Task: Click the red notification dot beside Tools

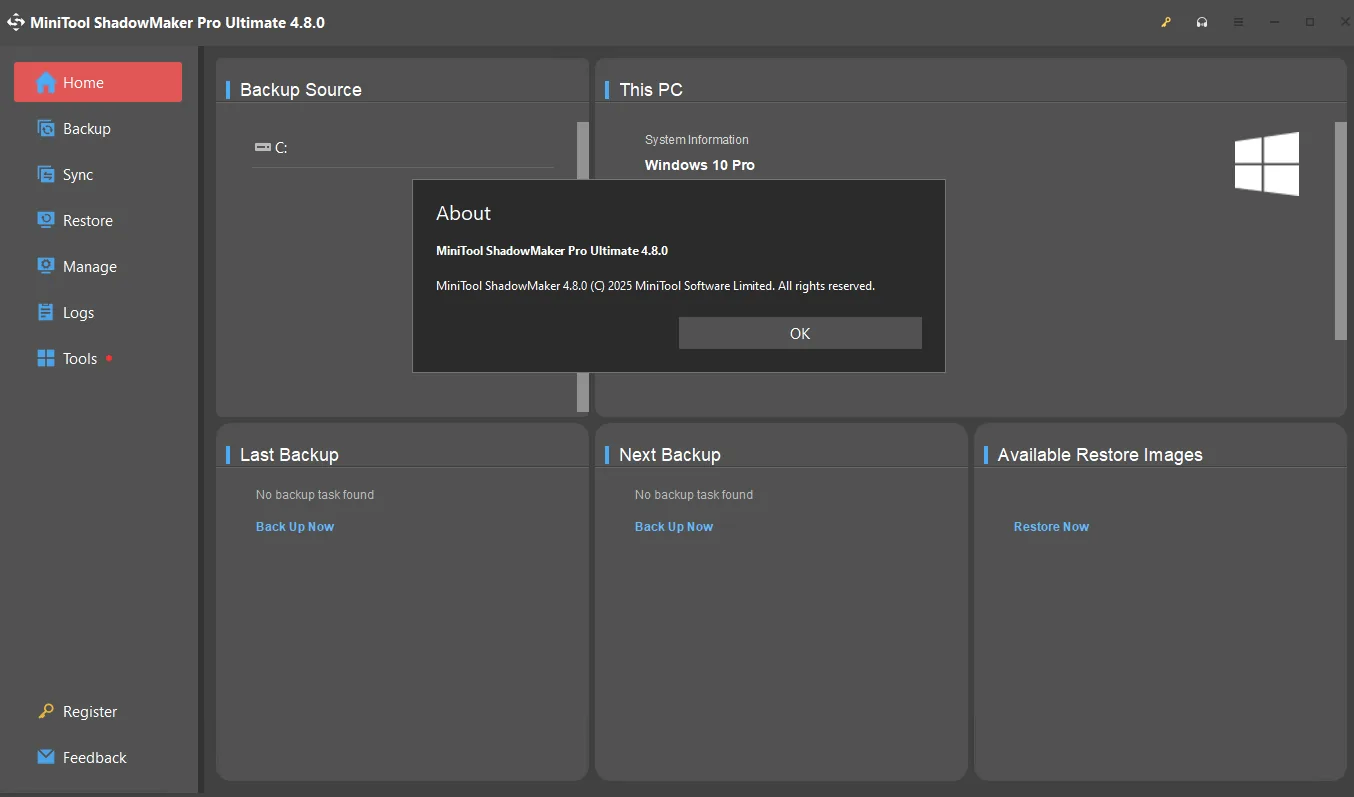Action: [x=109, y=357]
